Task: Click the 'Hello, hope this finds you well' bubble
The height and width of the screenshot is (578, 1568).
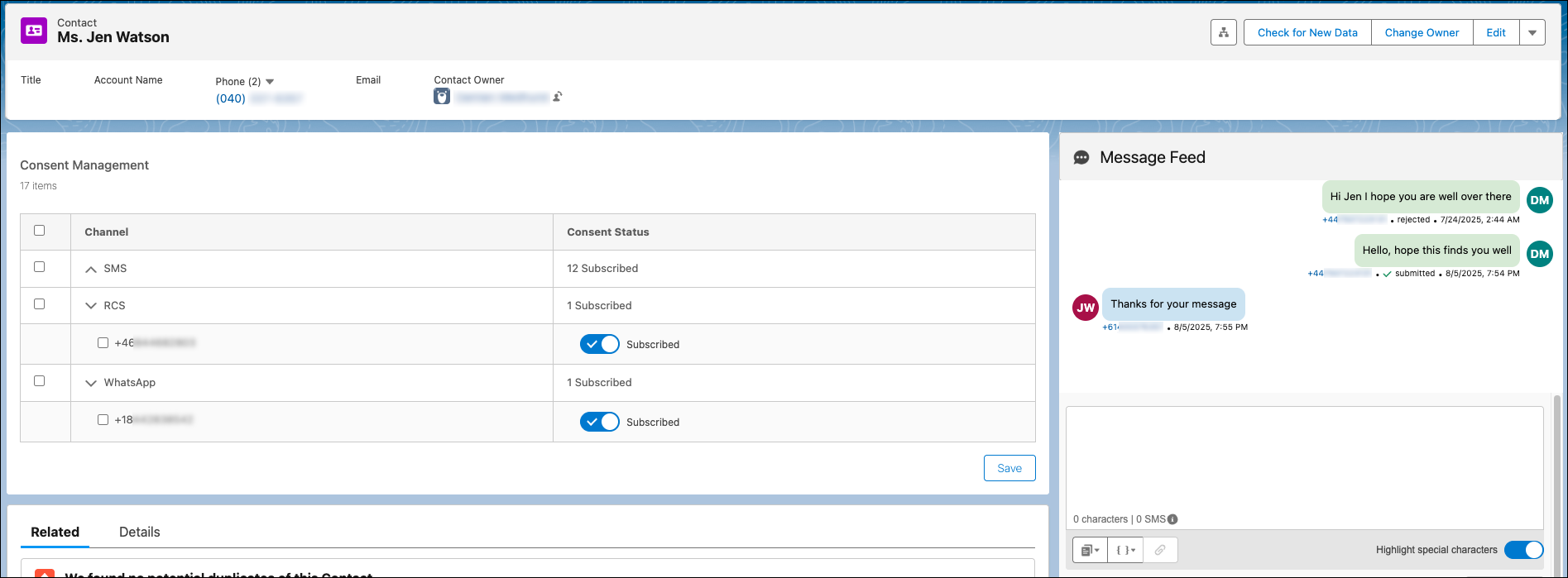Action: [1436, 251]
